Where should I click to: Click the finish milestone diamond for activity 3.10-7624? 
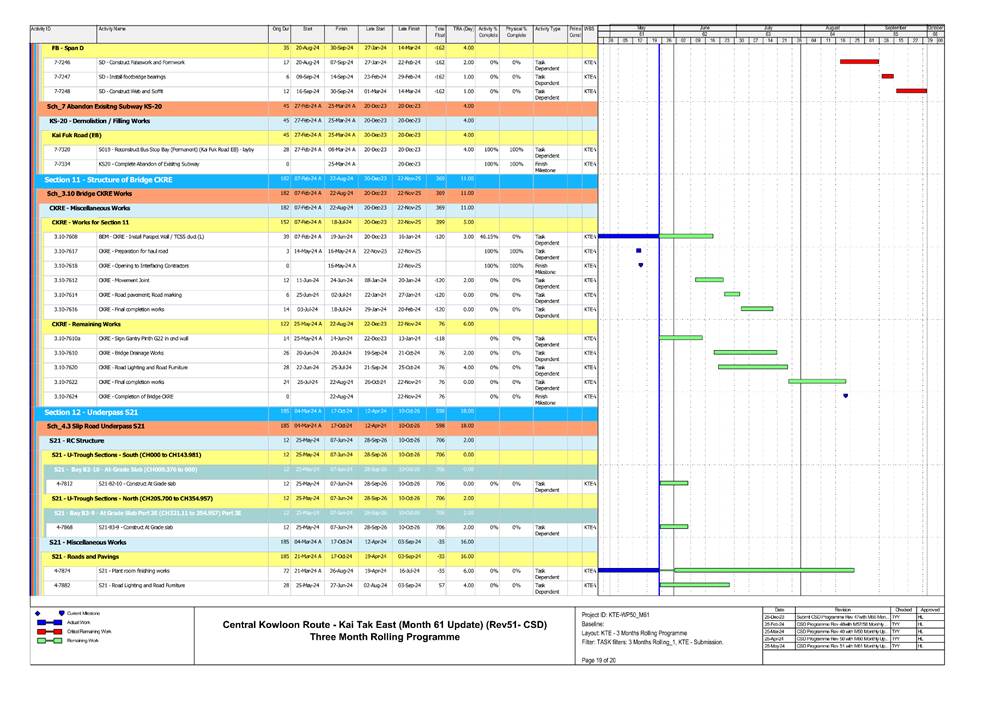tap(845, 394)
